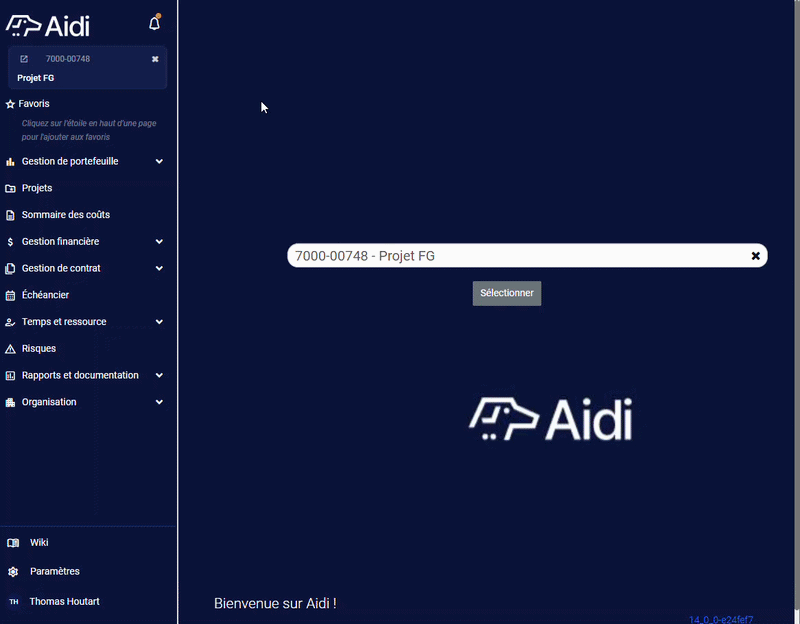Click the Organisation building icon

(x=10, y=403)
